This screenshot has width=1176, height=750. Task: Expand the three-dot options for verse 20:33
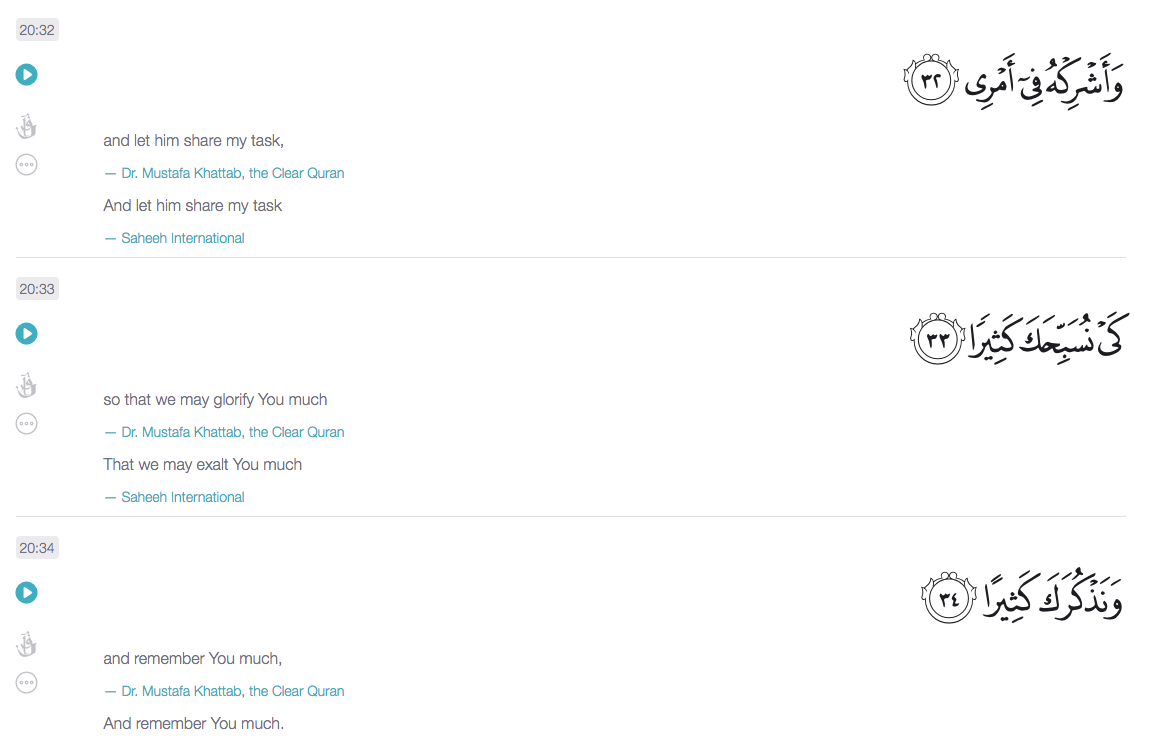27,424
